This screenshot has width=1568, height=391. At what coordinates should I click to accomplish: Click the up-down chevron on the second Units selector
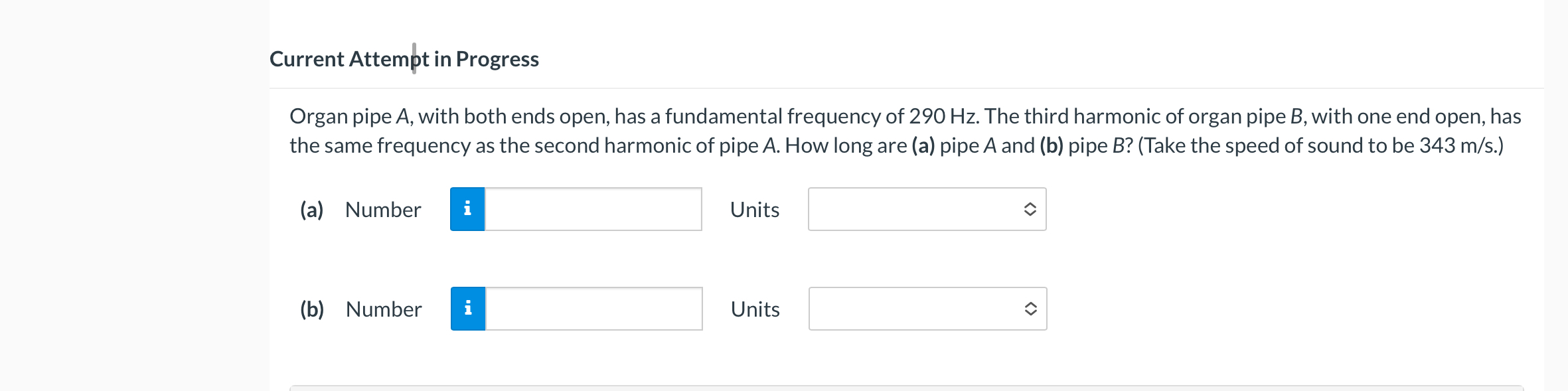pyautogui.click(x=1029, y=308)
